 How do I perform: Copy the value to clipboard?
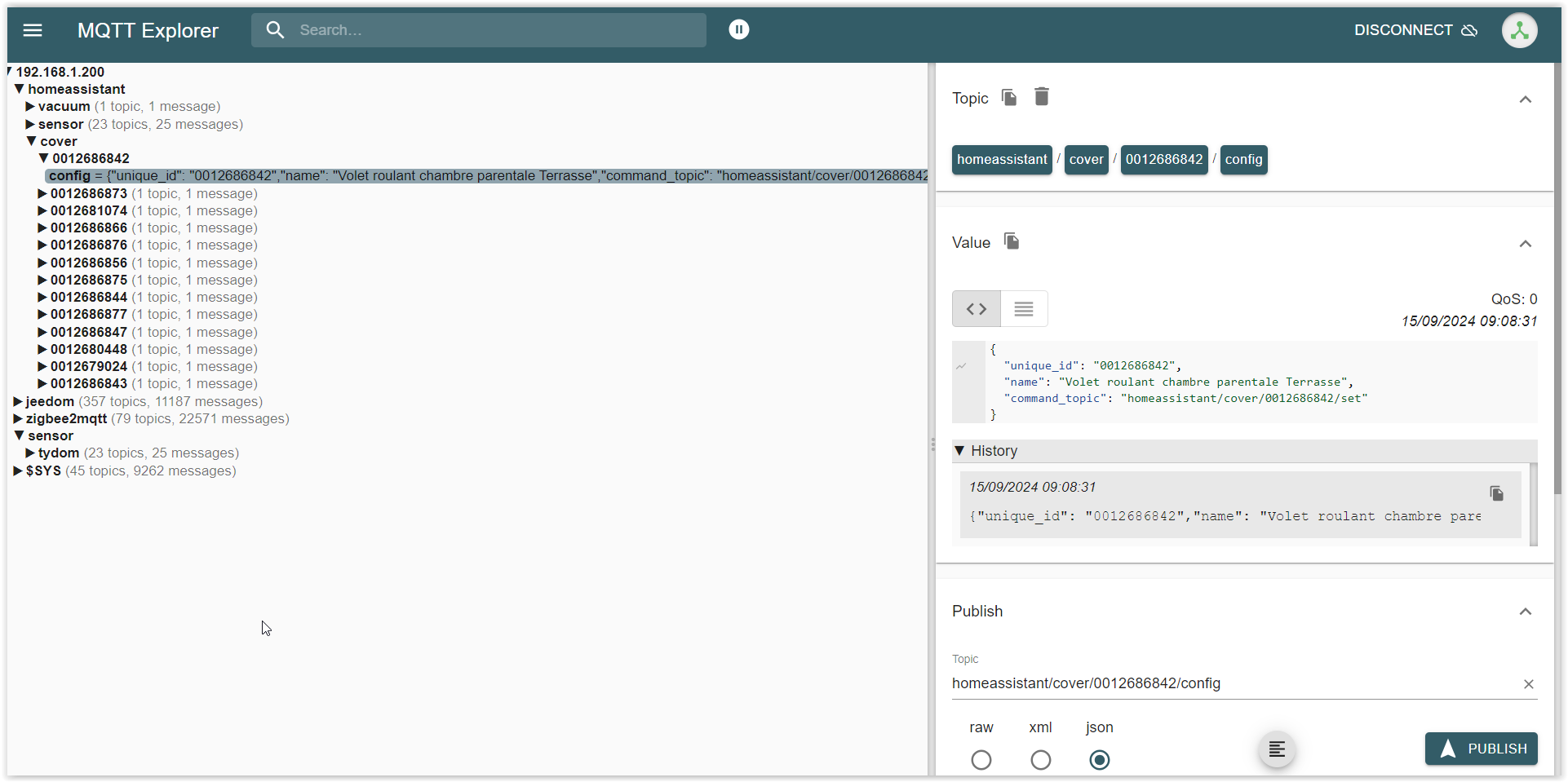(1012, 241)
